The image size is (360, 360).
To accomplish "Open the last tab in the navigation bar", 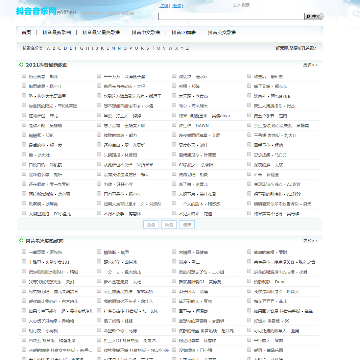I will pyautogui.click(x=222, y=33).
